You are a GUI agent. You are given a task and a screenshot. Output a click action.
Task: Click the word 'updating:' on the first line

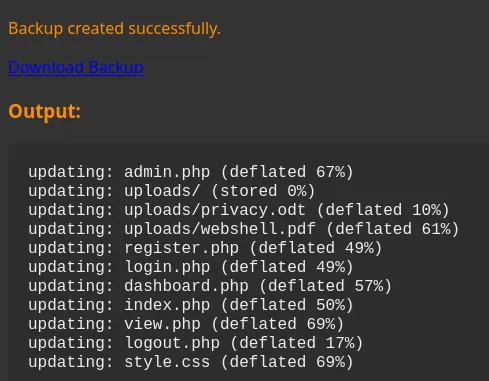tap(71, 172)
